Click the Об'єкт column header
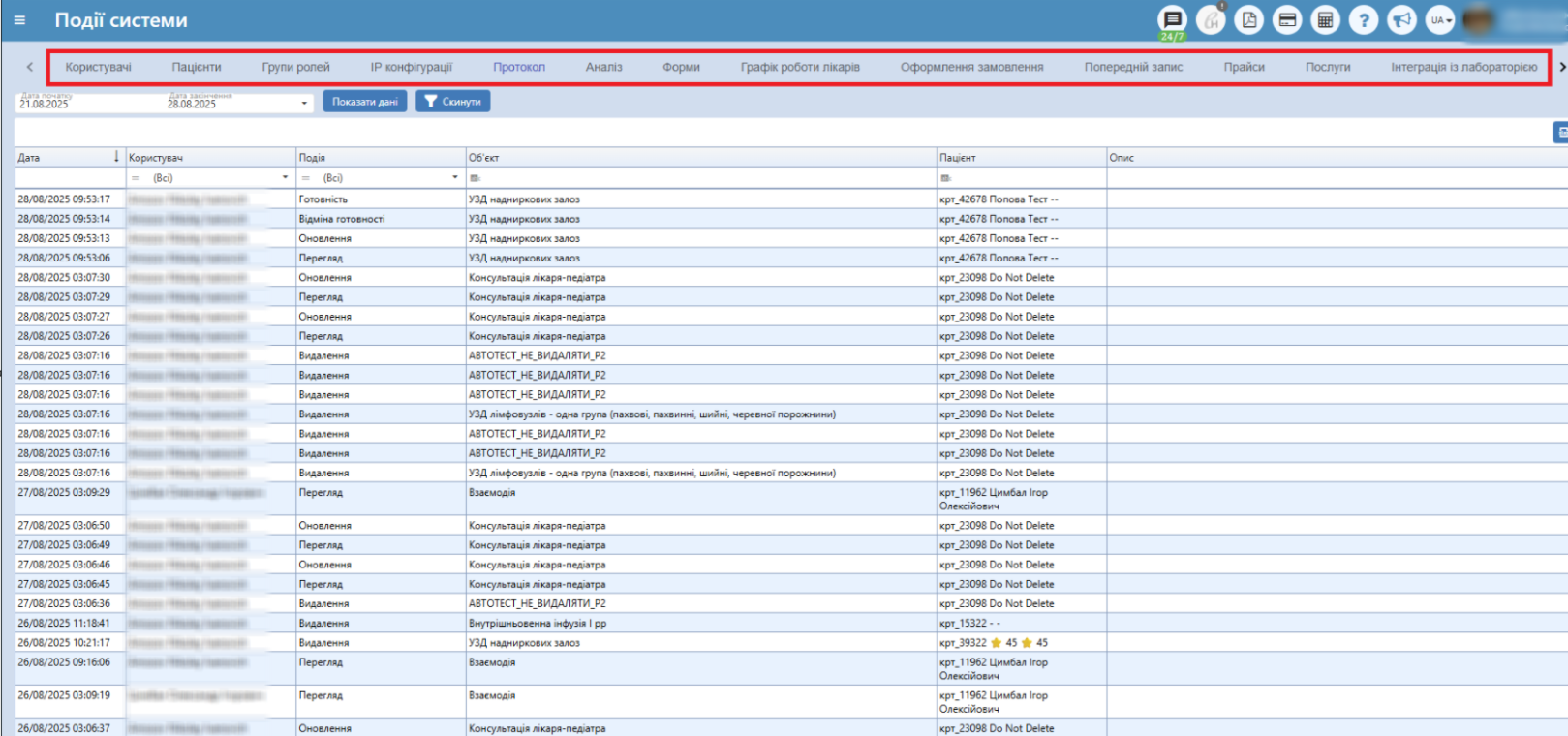 pos(701,157)
